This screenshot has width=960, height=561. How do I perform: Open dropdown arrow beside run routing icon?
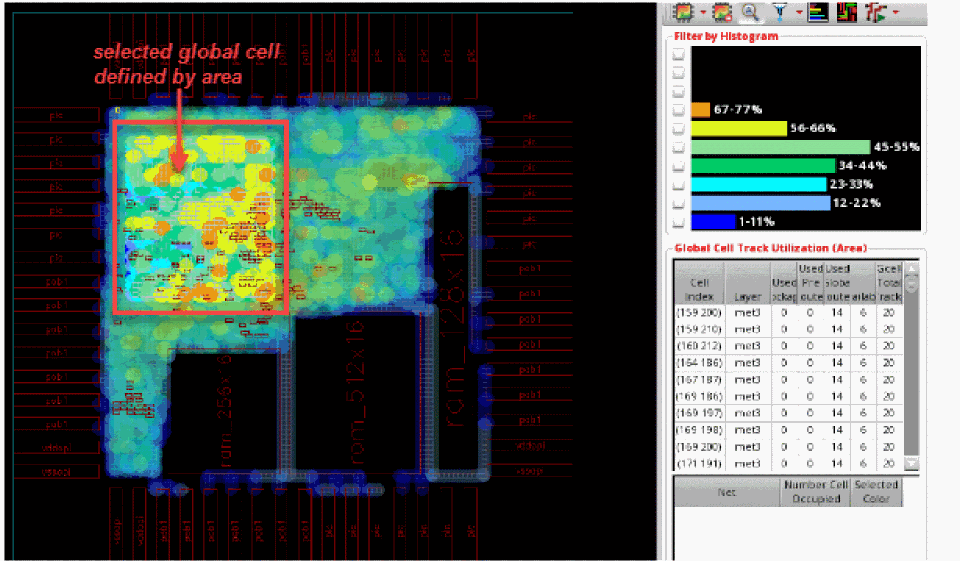coord(895,13)
